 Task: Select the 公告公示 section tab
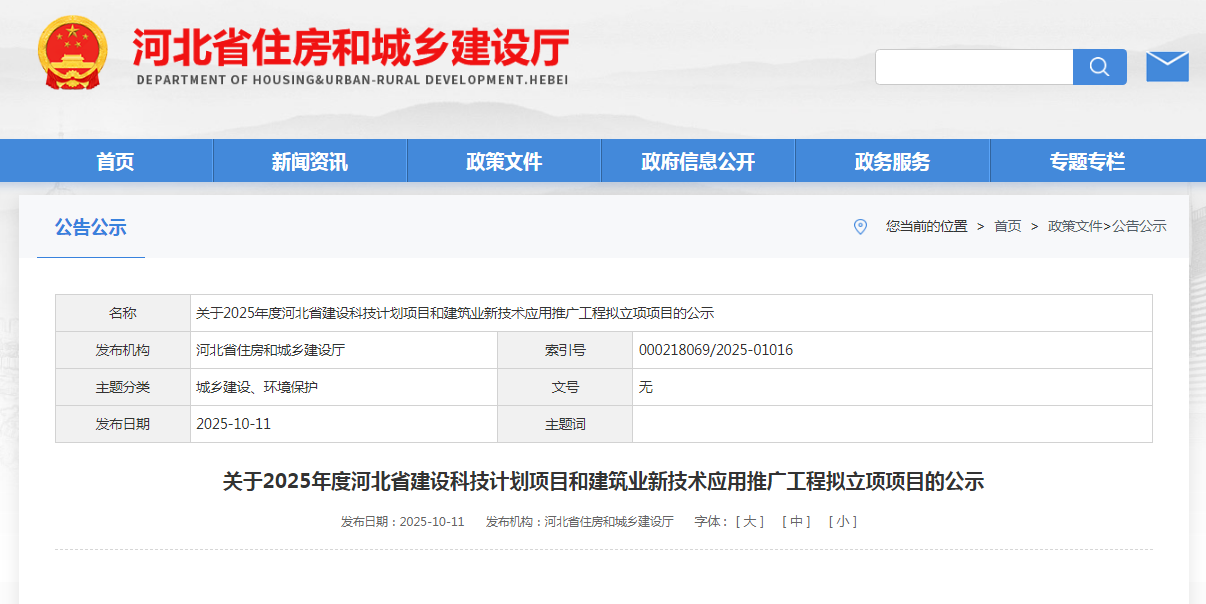[x=91, y=227]
